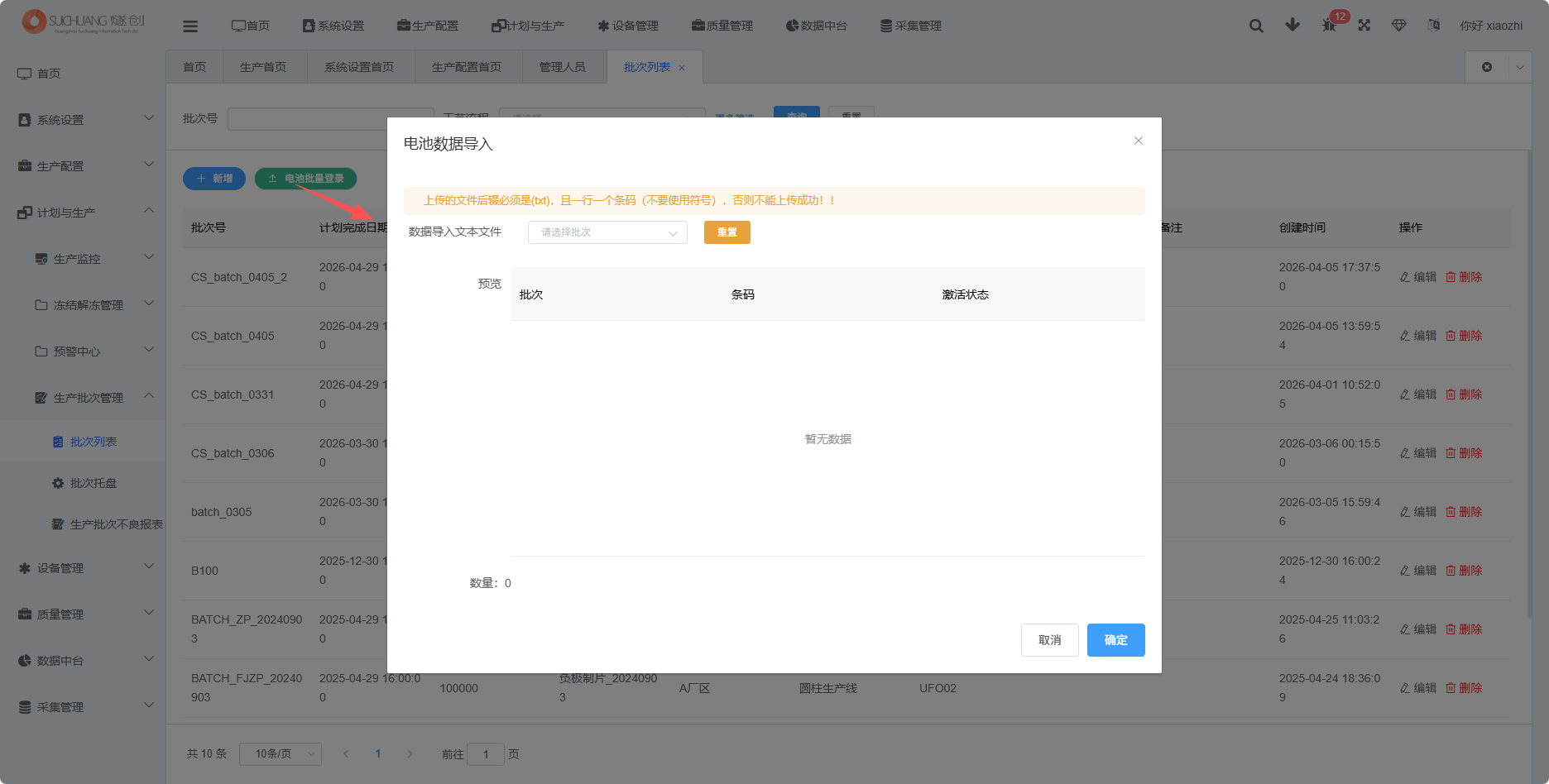The height and width of the screenshot is (784, 1549).
Task: Edit the BATCH_FJZP_20240903 row
Action: pos(1418,688)
